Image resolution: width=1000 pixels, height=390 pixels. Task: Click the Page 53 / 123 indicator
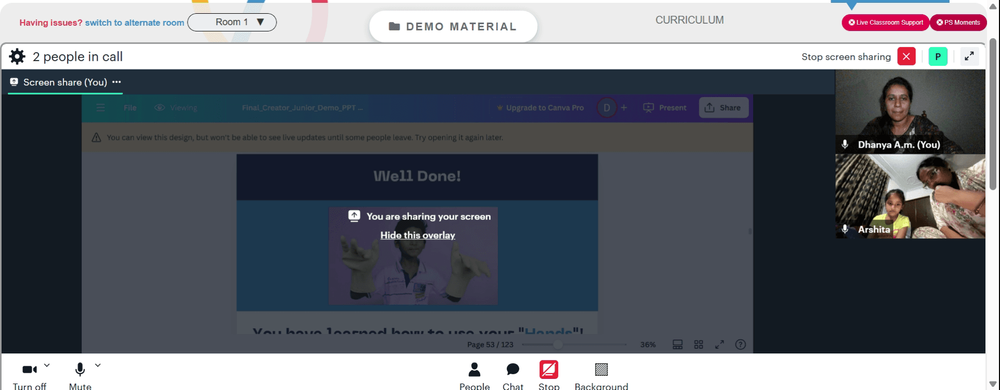pos(490,344)
